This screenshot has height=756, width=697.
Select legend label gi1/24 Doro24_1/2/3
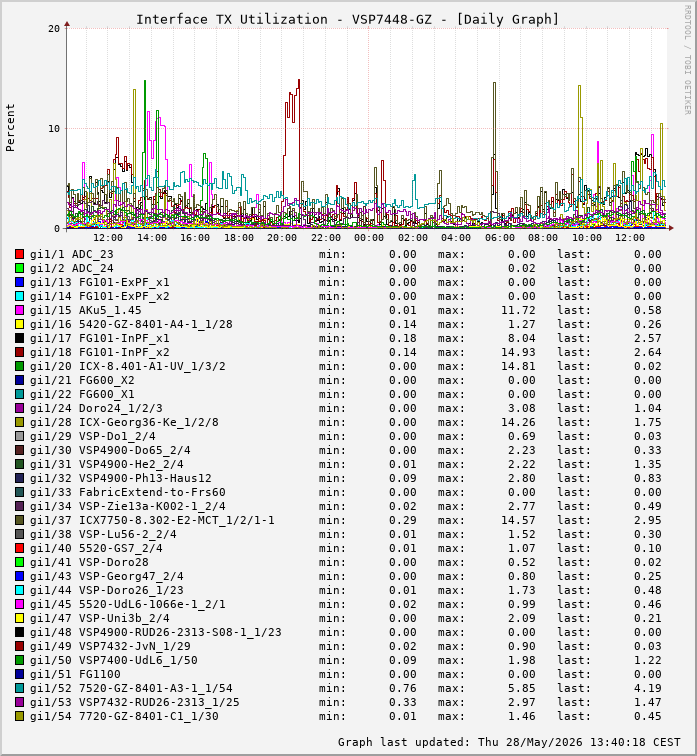[x=96, y=408]
